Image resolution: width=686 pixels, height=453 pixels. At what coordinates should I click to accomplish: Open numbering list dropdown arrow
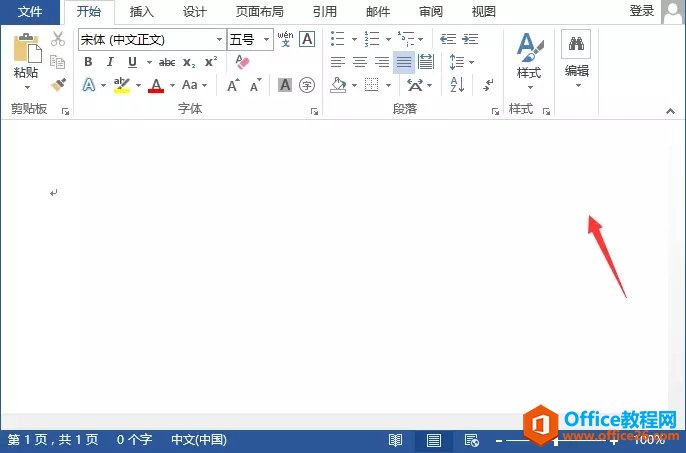pos(388,39)
